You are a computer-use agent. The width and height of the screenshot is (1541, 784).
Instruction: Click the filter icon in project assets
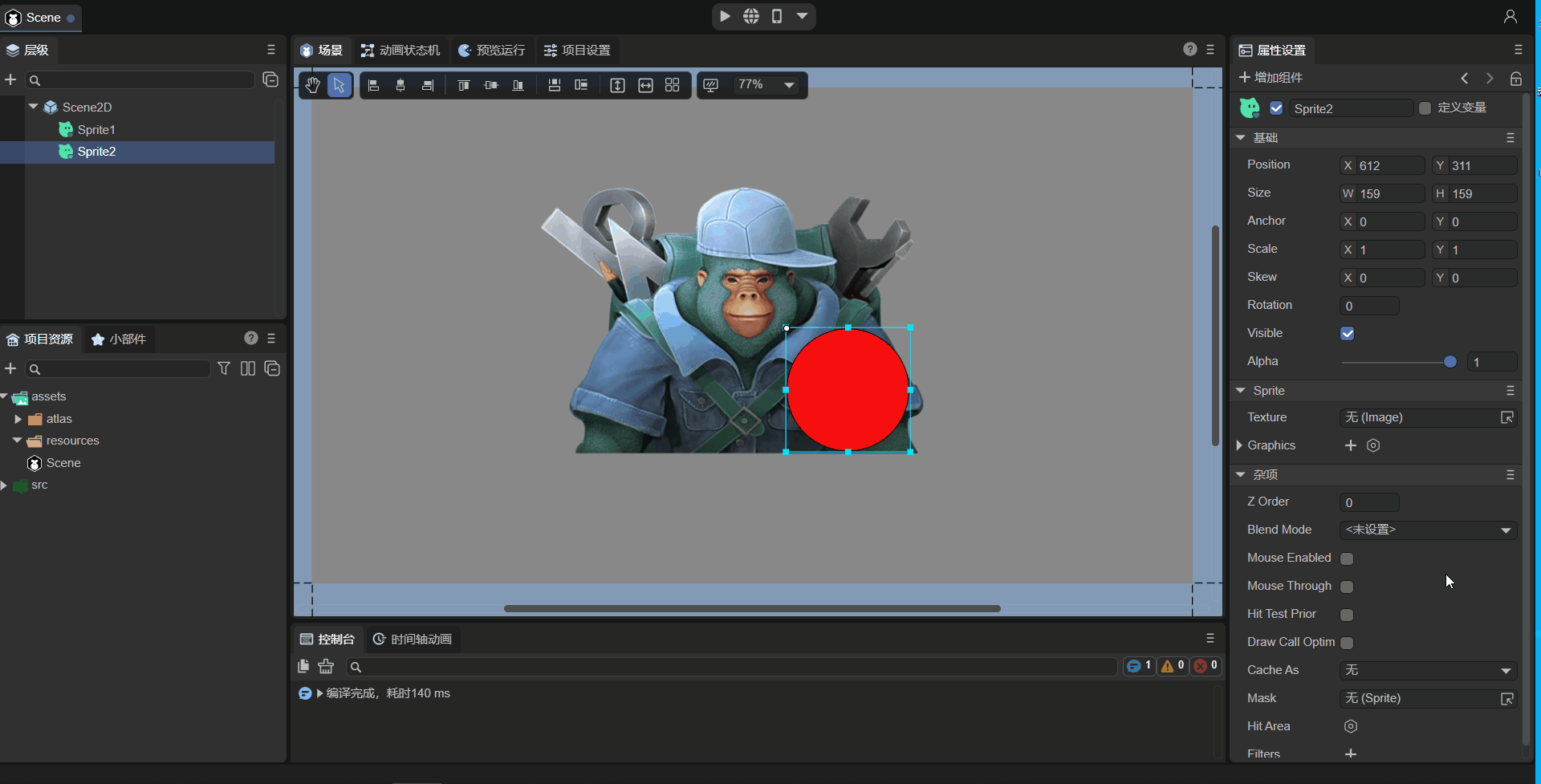point(224,368)
